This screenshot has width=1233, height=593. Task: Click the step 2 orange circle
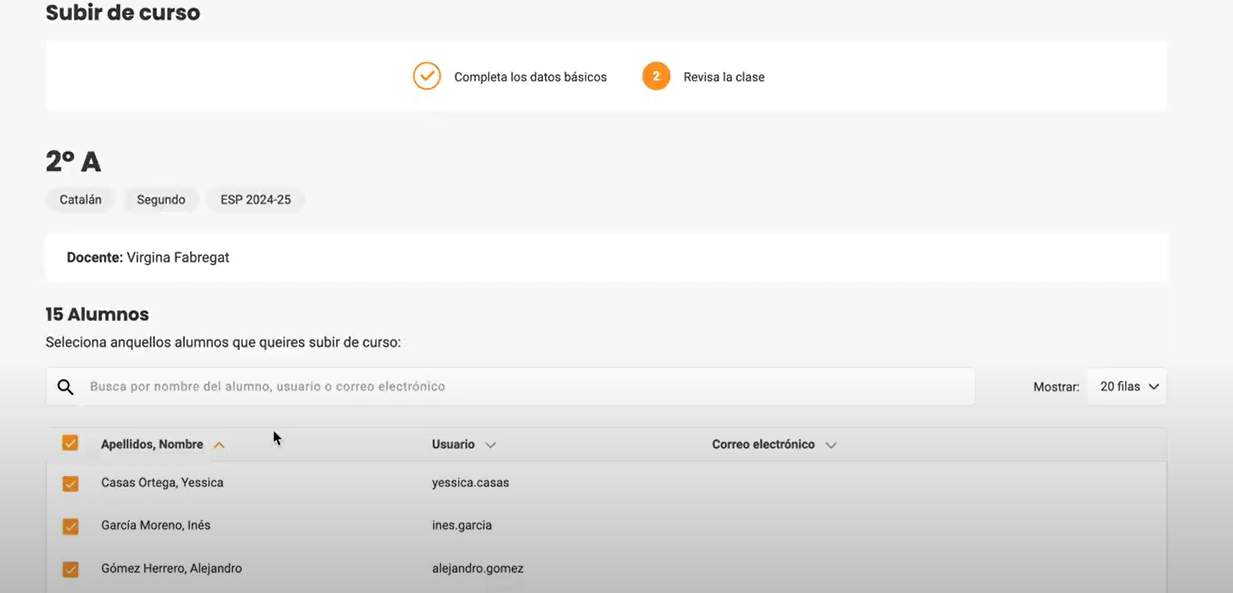click(656, 76)
